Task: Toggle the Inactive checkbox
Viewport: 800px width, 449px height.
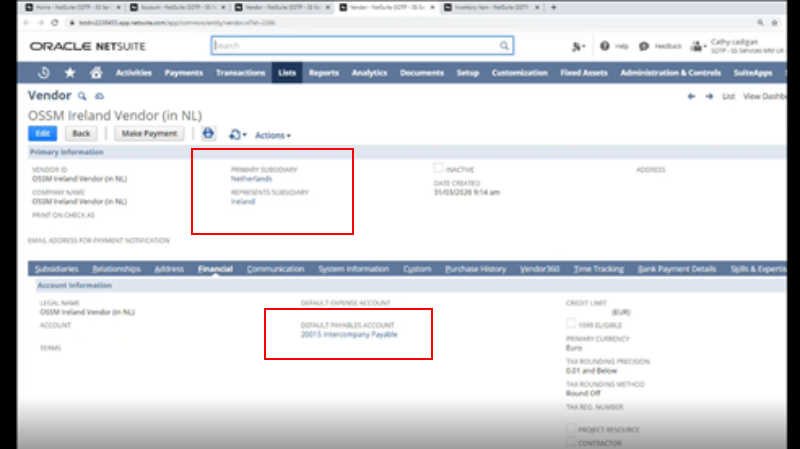Action: tap(438, 168)
